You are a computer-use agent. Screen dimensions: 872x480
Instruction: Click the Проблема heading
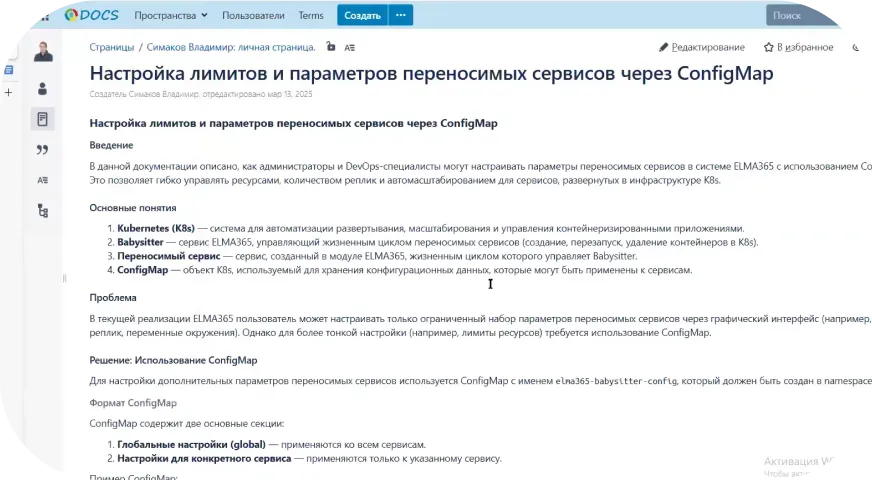pos(113,298)
